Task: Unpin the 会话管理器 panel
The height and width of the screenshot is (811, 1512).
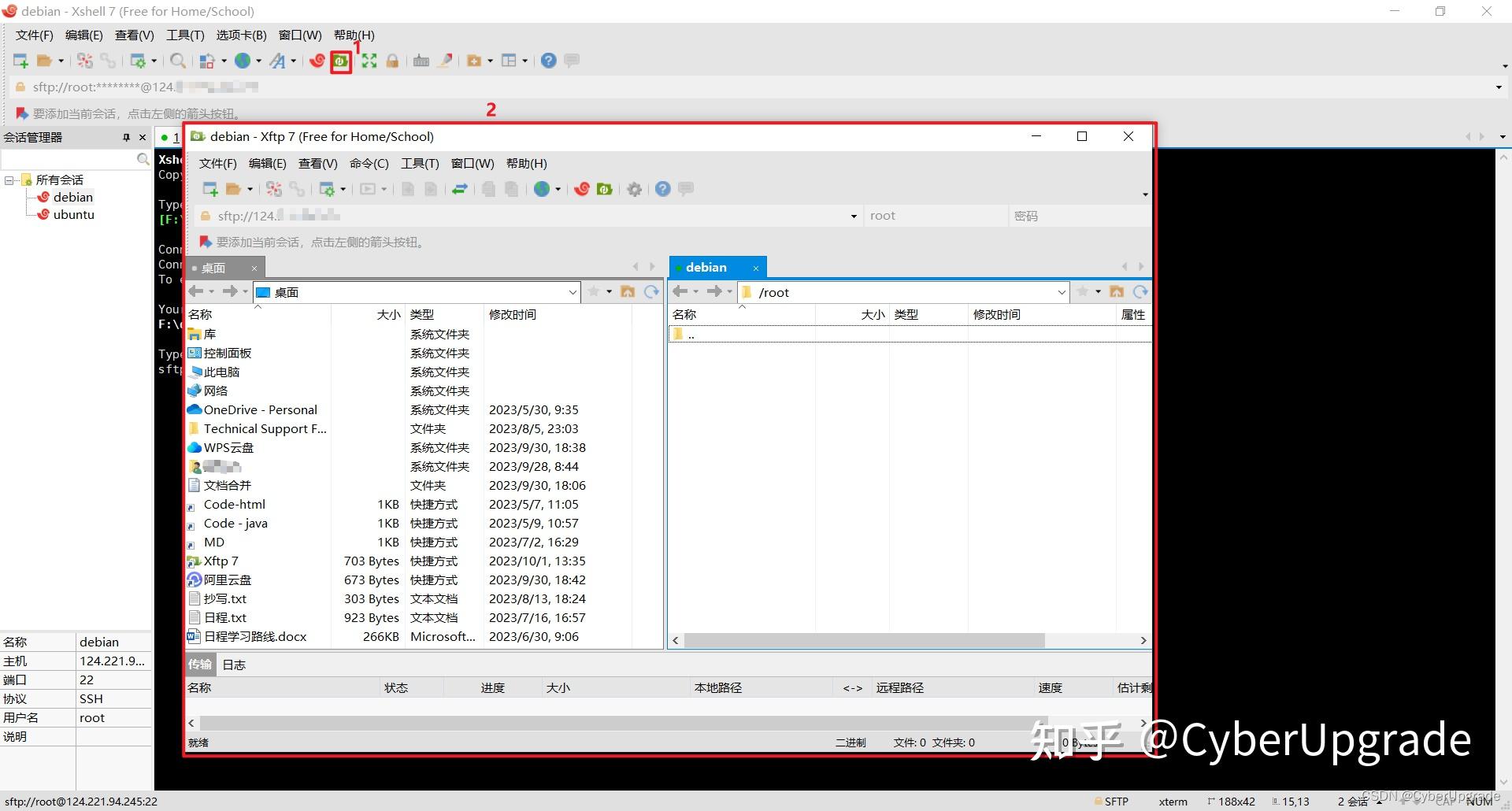Action: (126, 137)
